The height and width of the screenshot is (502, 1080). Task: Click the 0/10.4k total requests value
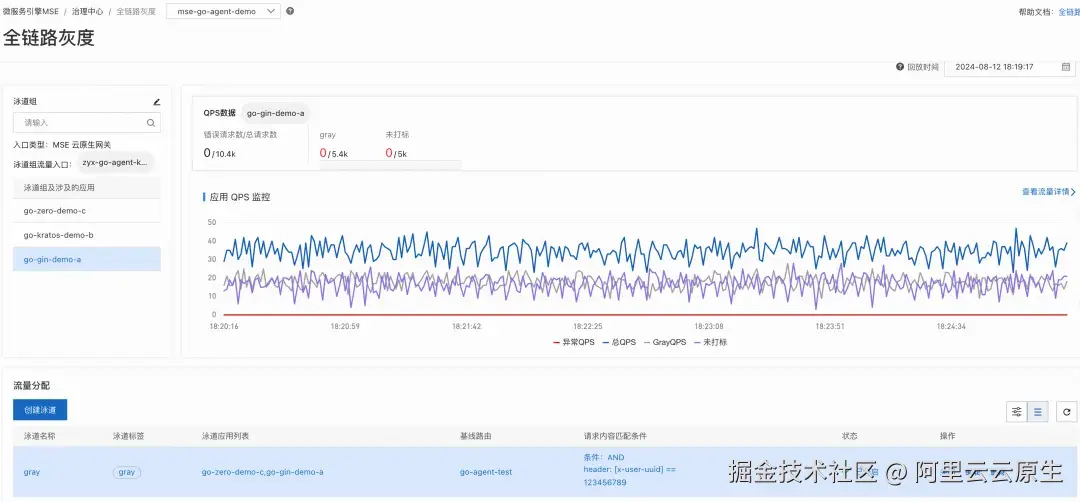click(220, 153)
